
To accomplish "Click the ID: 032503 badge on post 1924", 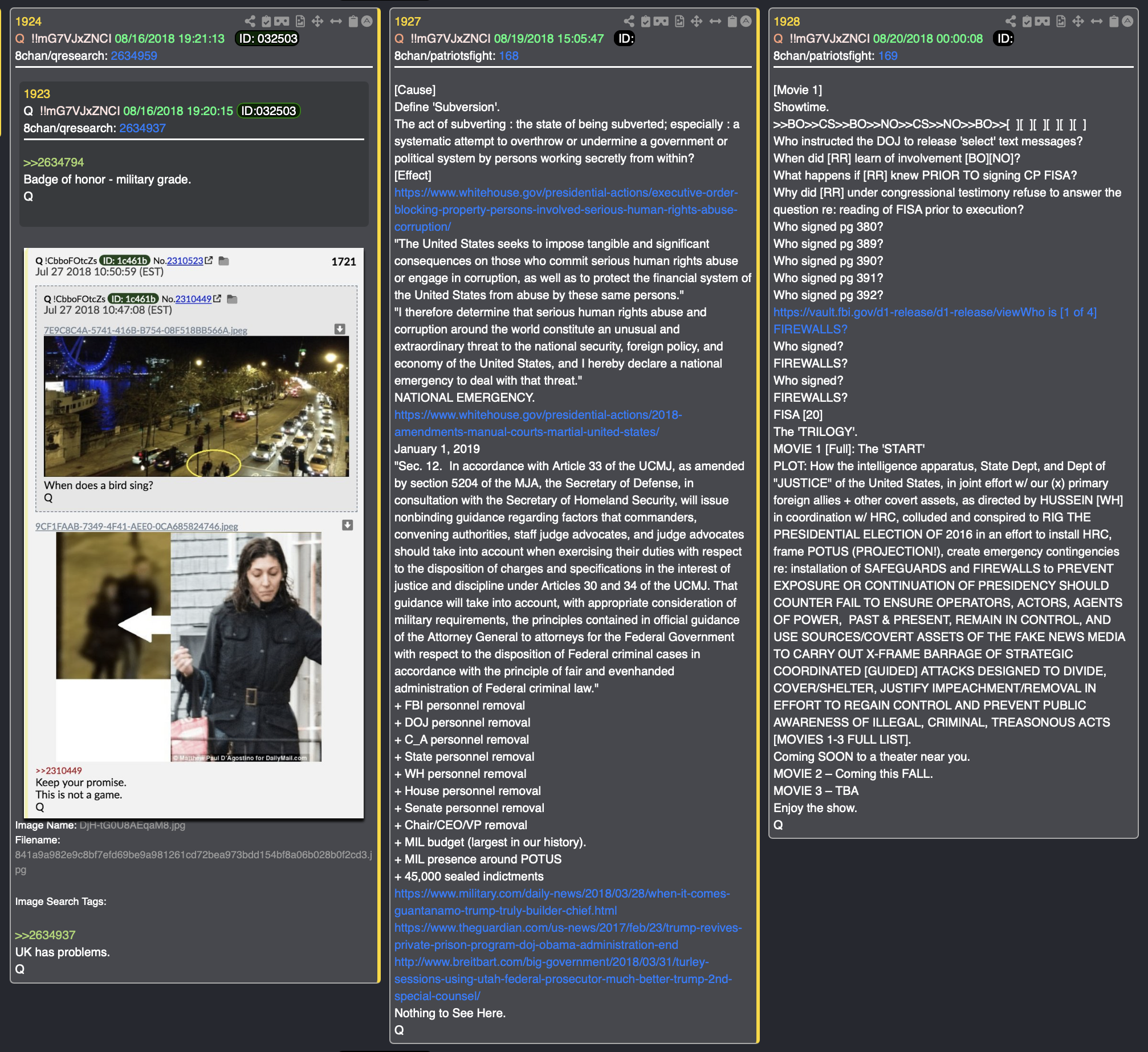I will click(x=267, y=39).
